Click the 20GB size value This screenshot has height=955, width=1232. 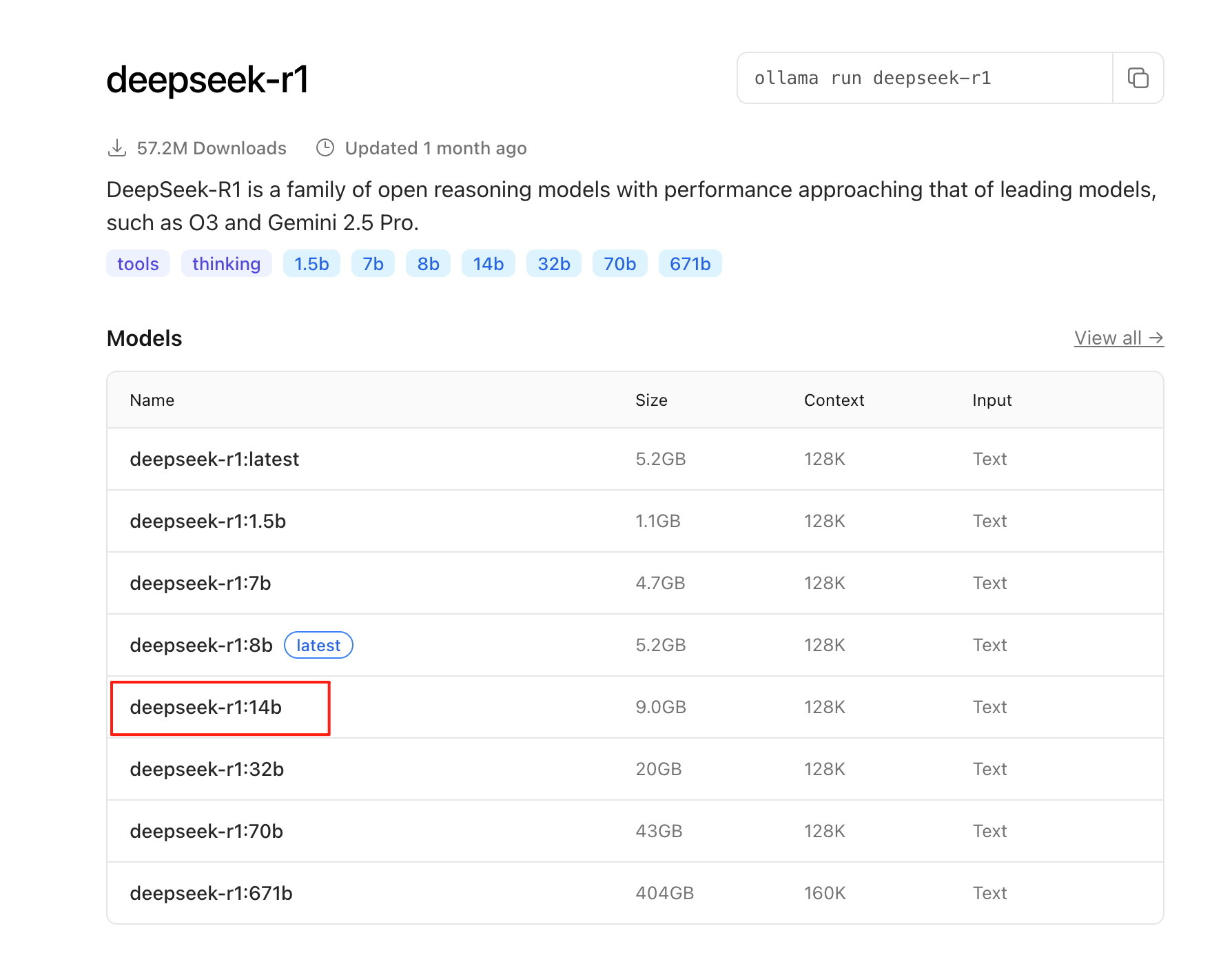click(658, 769)
